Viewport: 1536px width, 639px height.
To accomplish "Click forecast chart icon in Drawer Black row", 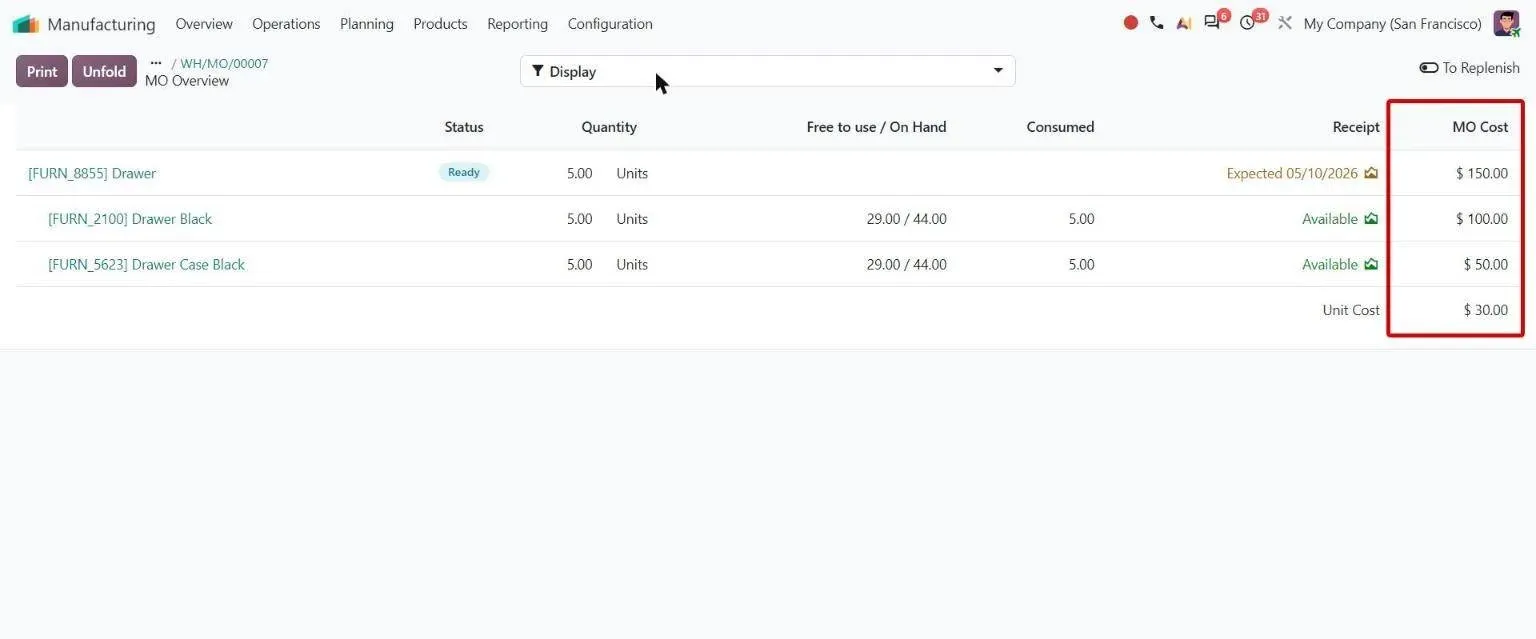I will [x=1371, y=219].
